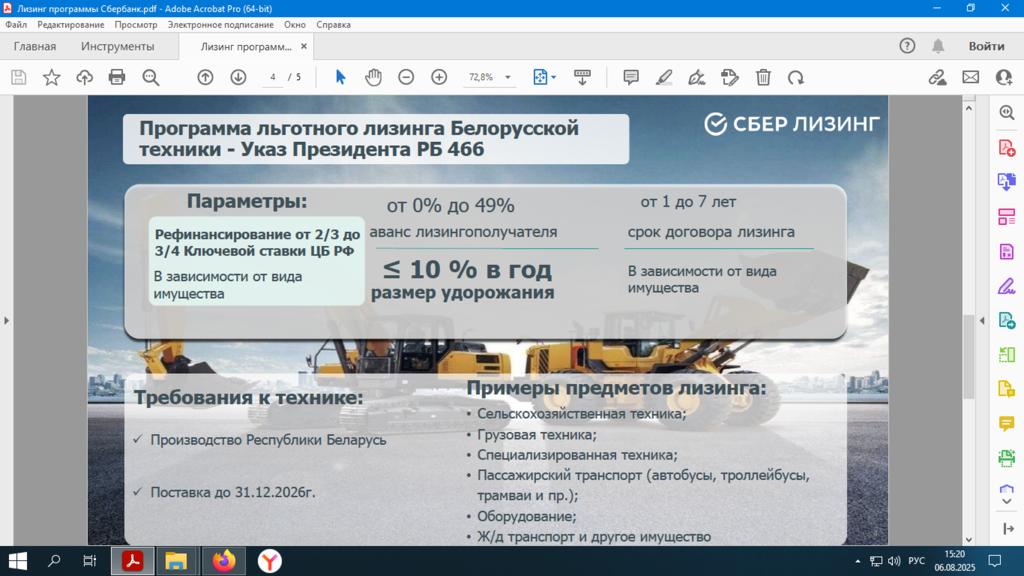
Task: Open the yellow Comment tool in sidebar
Action: (x=1007, y=424)
